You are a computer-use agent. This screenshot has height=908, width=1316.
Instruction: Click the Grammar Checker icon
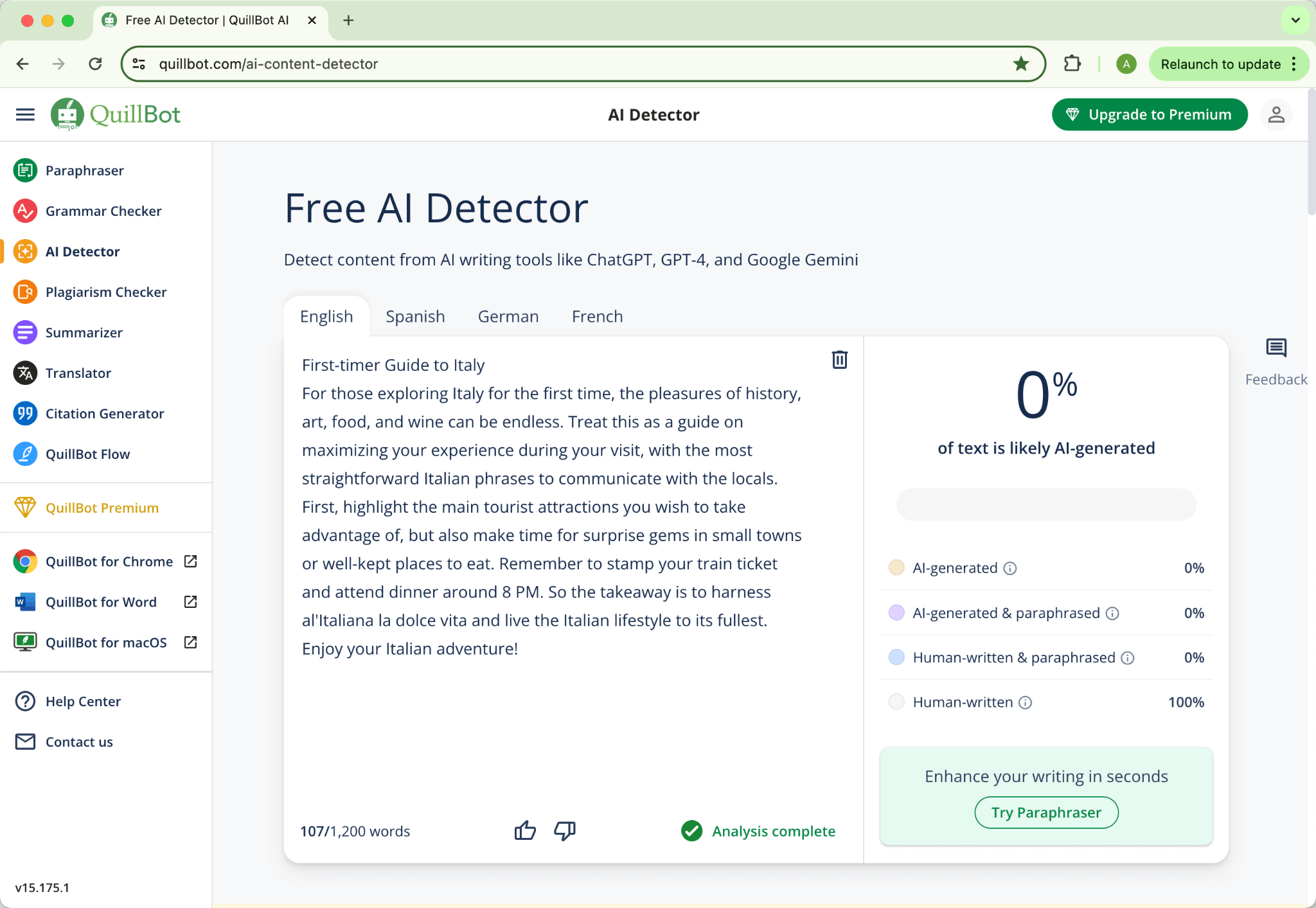(24, 211)
